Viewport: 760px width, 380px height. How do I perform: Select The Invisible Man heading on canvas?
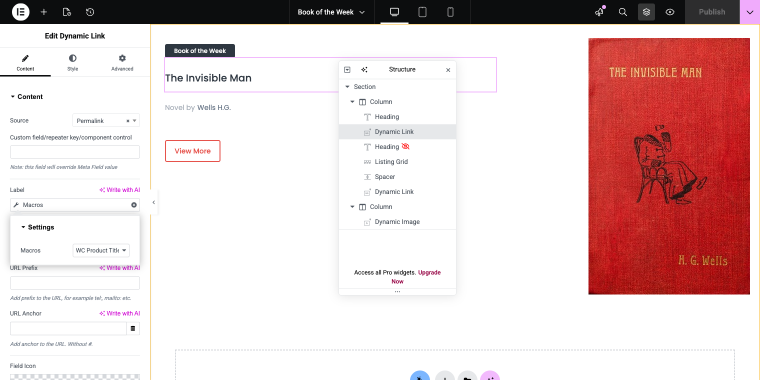(x=208, y=78)
